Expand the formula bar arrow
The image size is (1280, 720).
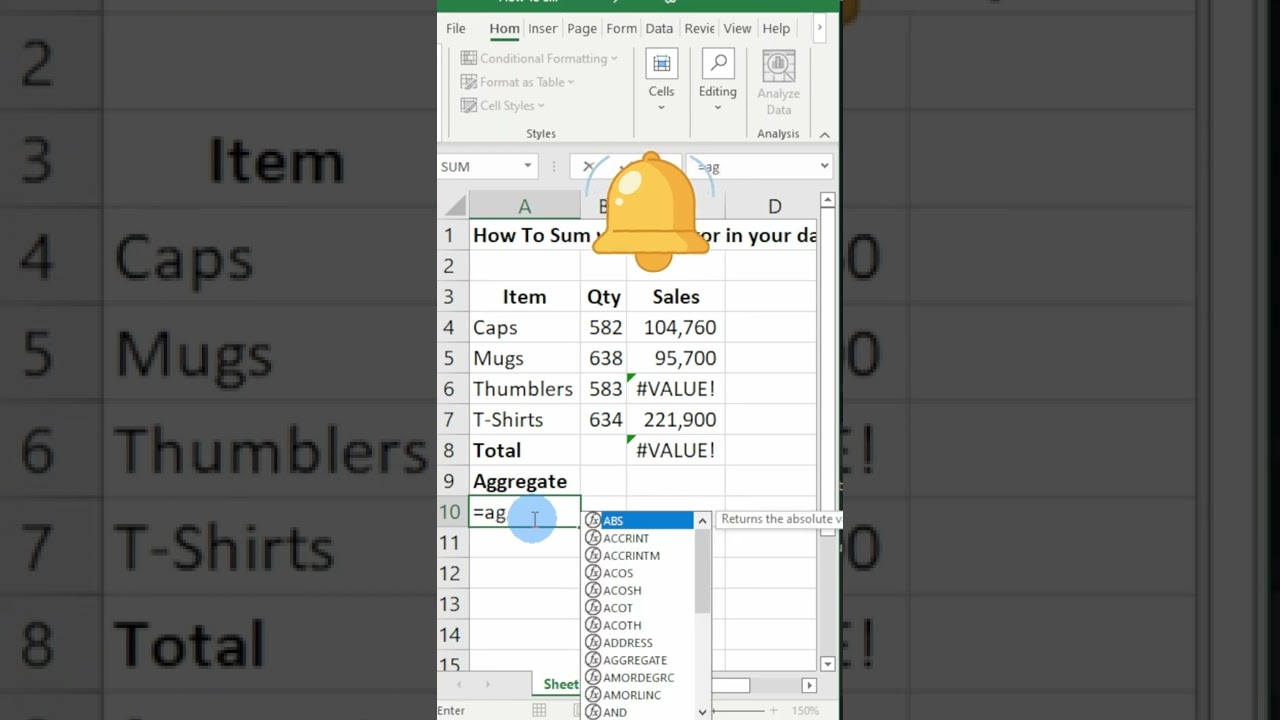pyautogui.click(x=824, y=166)
